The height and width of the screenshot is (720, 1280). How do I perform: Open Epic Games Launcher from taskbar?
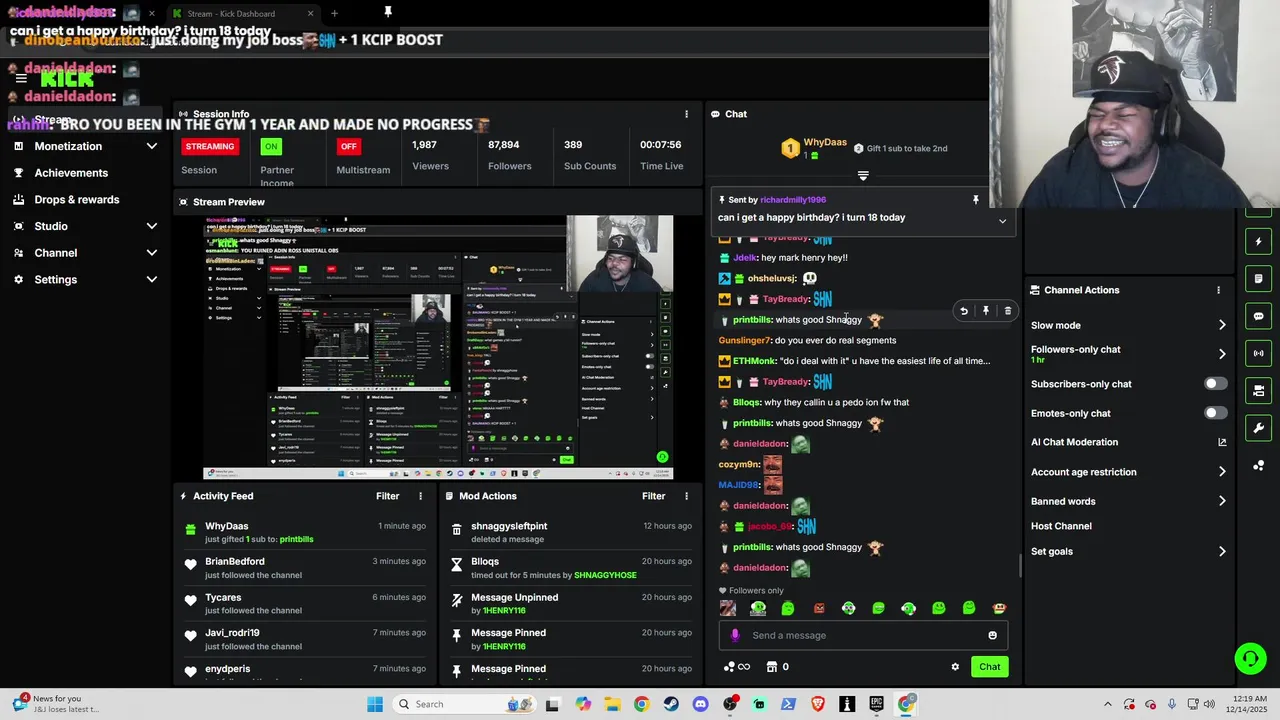tap(877, 704)
